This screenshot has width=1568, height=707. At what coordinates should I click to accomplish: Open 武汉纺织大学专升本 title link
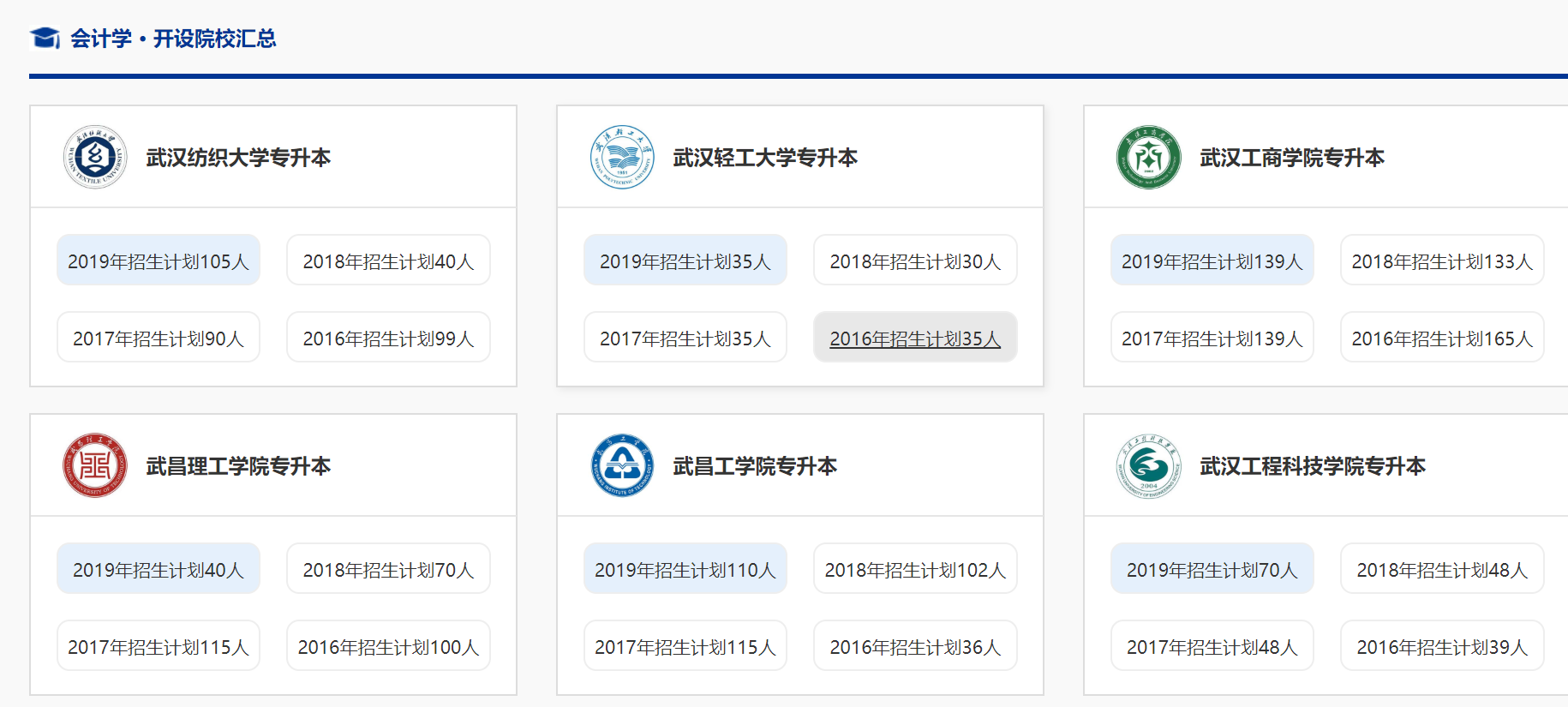(x=238, y=158)
